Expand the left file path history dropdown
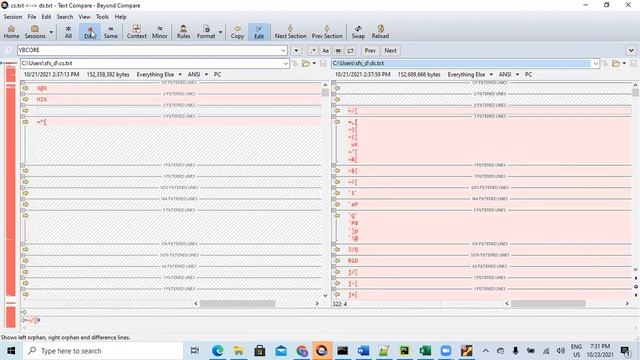Image resolution: width=640 pixels, height=360 pixels. pos(286,63)
